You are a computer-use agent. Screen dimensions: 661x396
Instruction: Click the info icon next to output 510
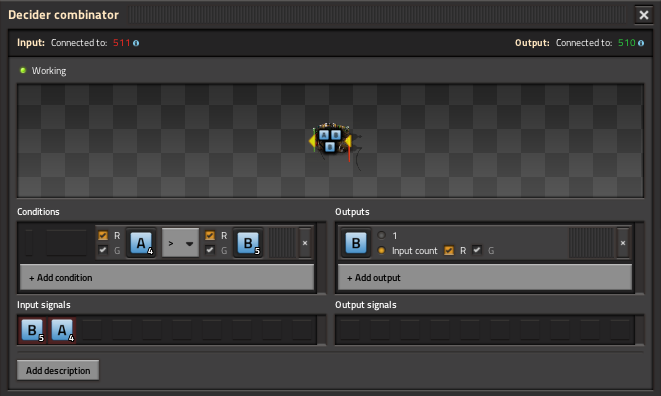641,43
